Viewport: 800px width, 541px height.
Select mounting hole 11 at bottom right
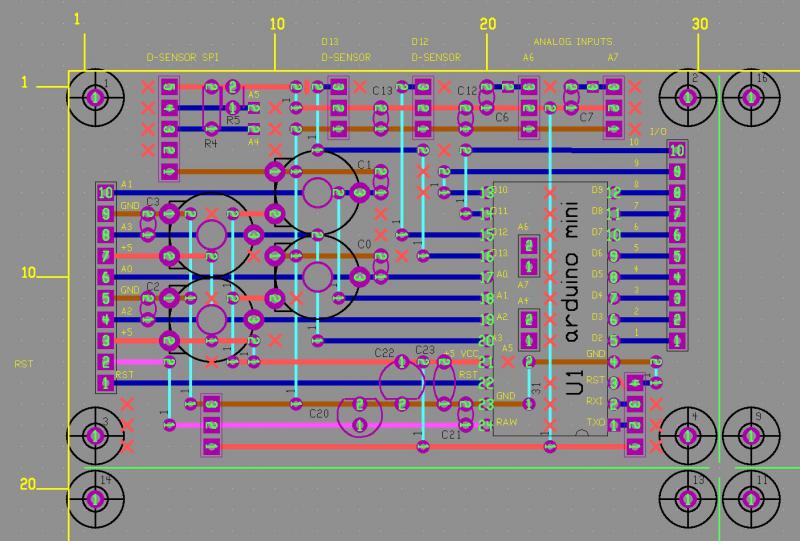tap(751, 499)
